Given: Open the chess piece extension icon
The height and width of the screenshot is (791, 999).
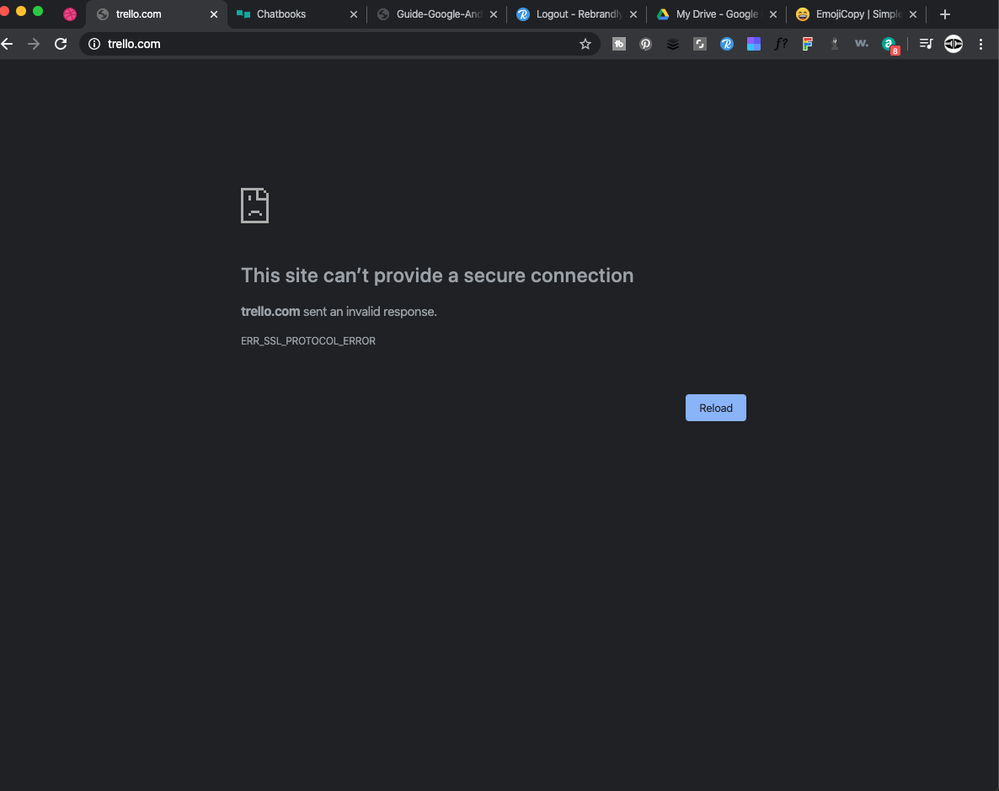Looking at the screenshot, I should (835, 44).
